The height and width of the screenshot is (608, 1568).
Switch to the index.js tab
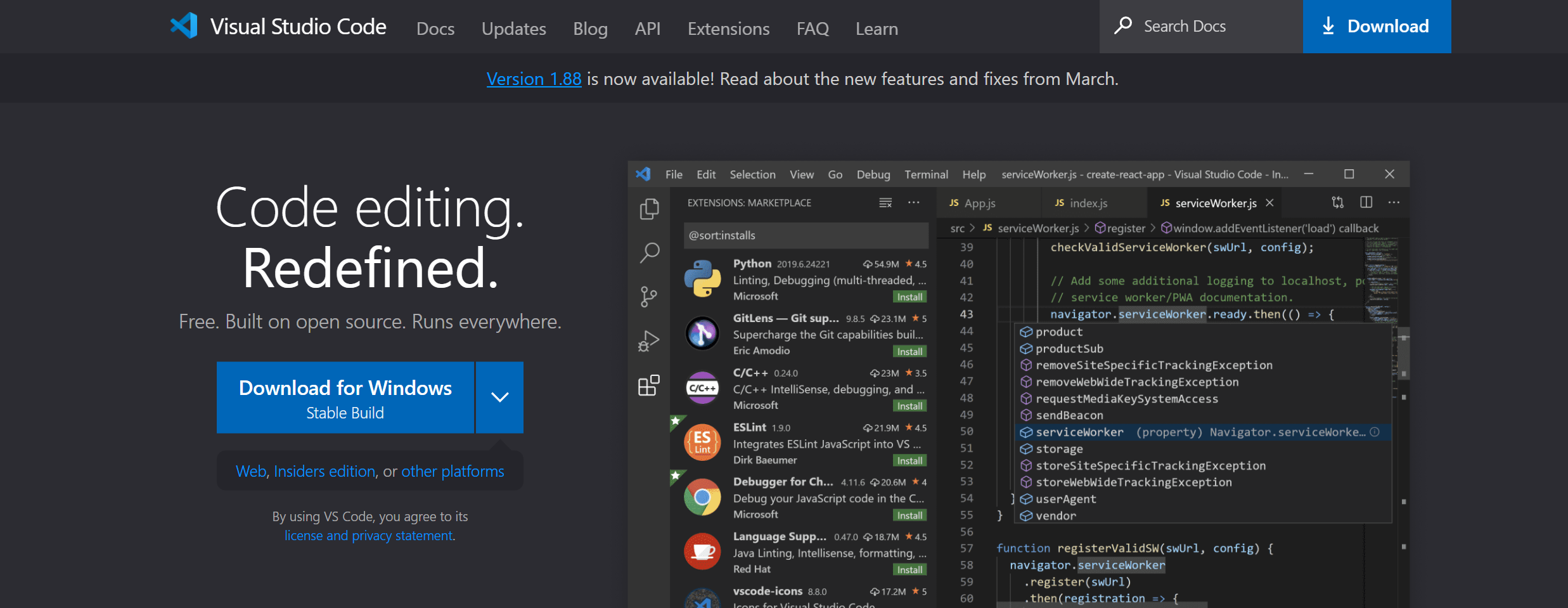pyautogui.click(x=1094, y=203)
